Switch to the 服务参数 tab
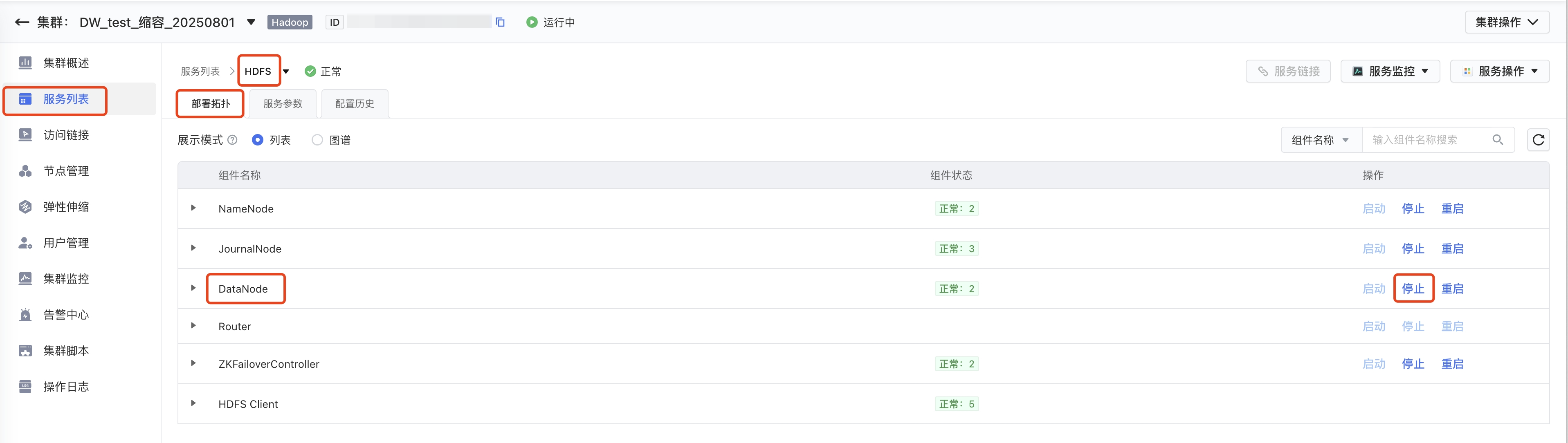This screenshot has width=1568, height=443. click(x=283, y=104)
